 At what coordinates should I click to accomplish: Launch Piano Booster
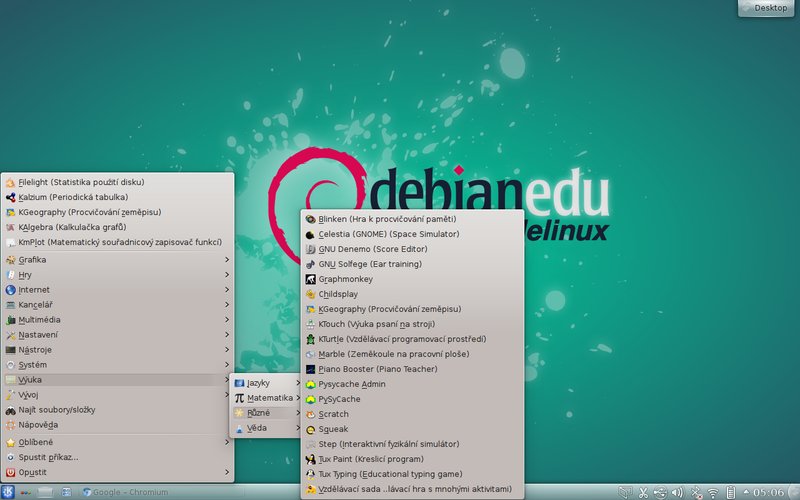412,369
